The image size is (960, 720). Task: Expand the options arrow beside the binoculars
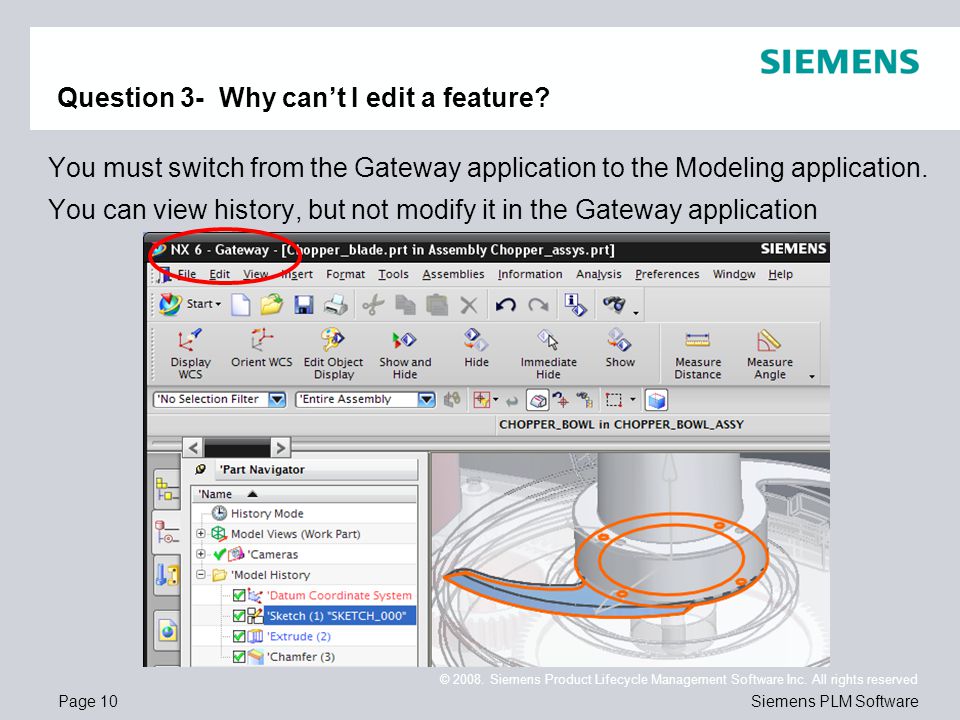[636, 313]
